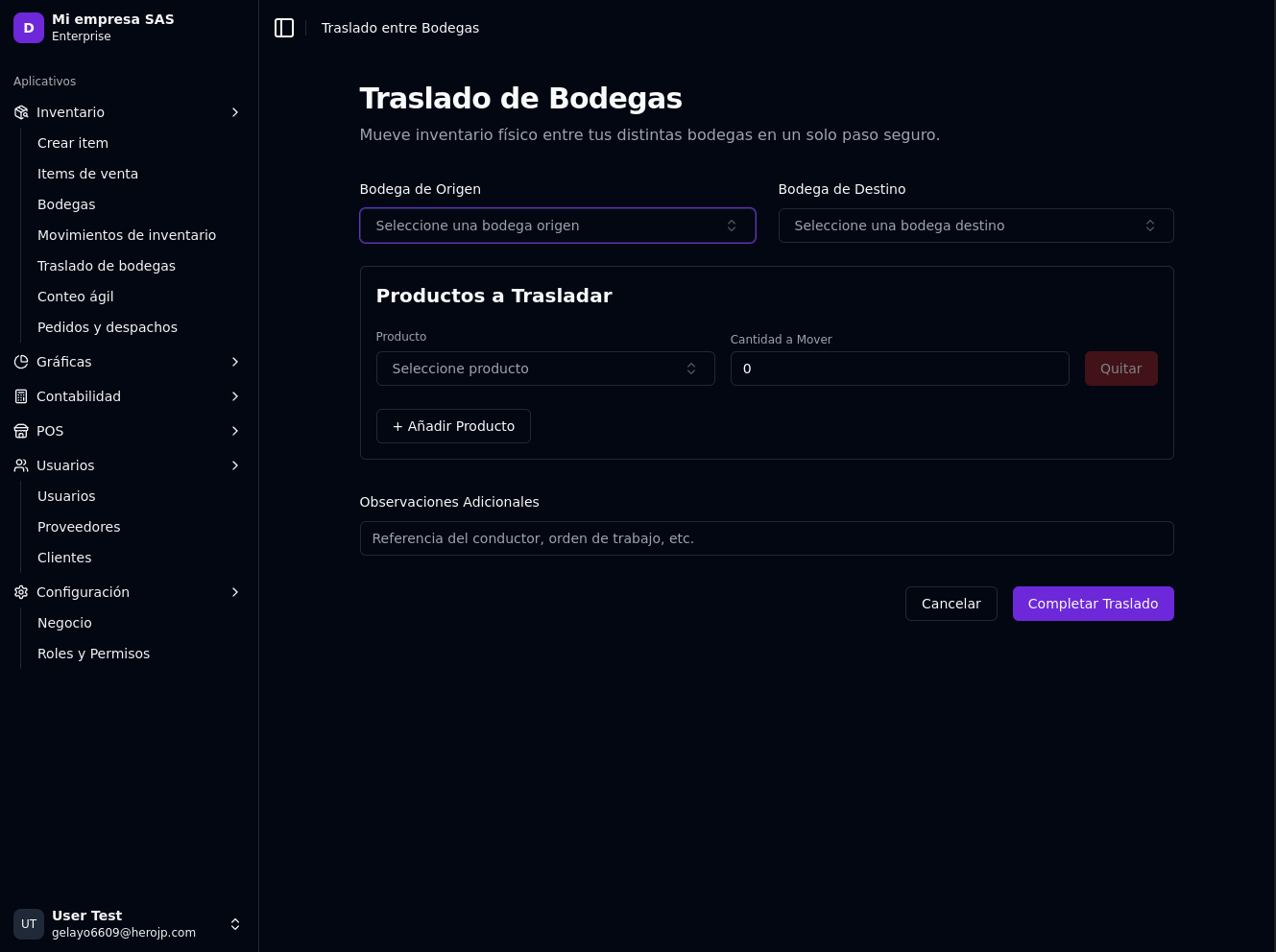Open Usuarios sub-item under Usuarios
1276x952 pixels.
tap(66, 496)
